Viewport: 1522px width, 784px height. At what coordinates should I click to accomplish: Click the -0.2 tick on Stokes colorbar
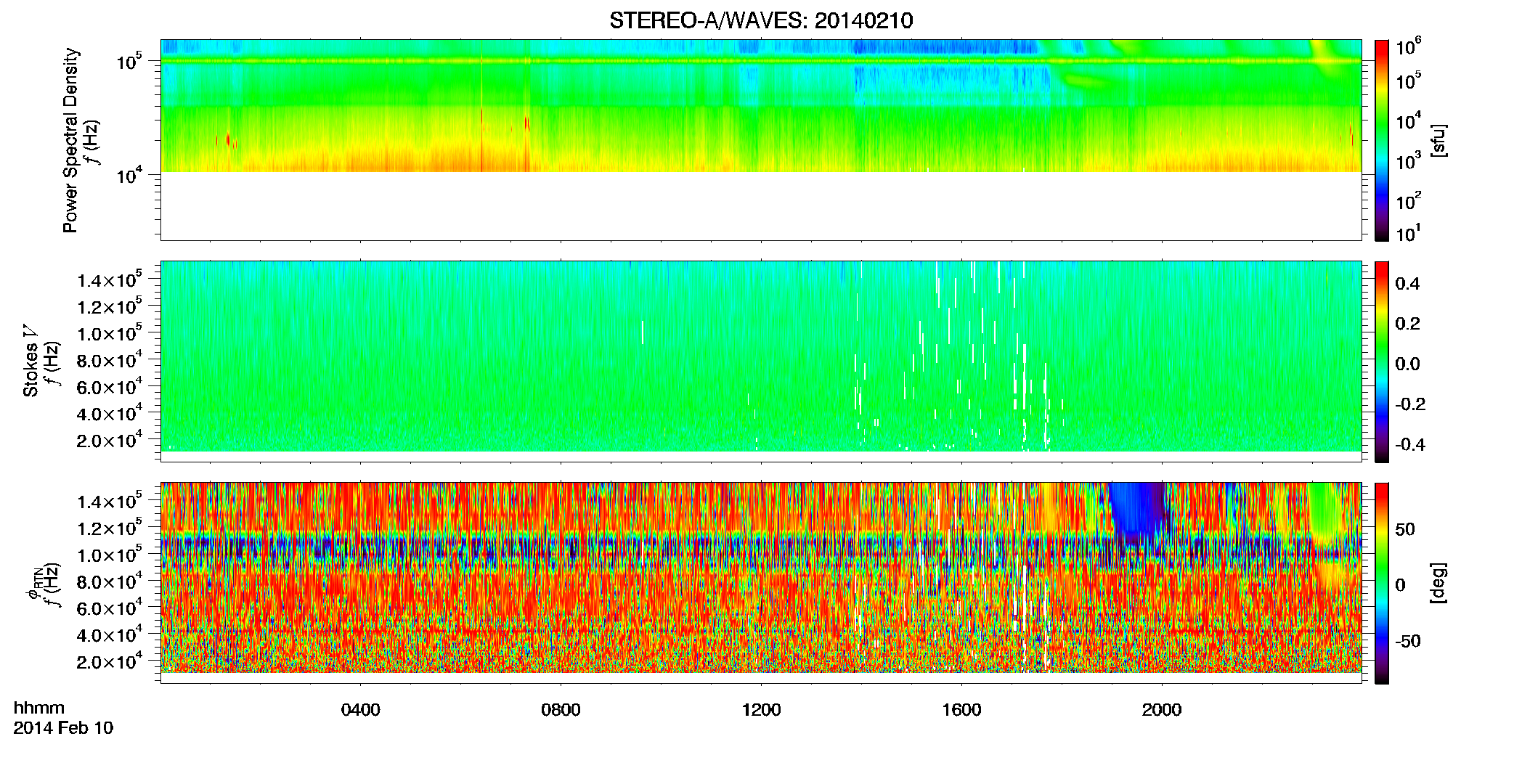1409,404
